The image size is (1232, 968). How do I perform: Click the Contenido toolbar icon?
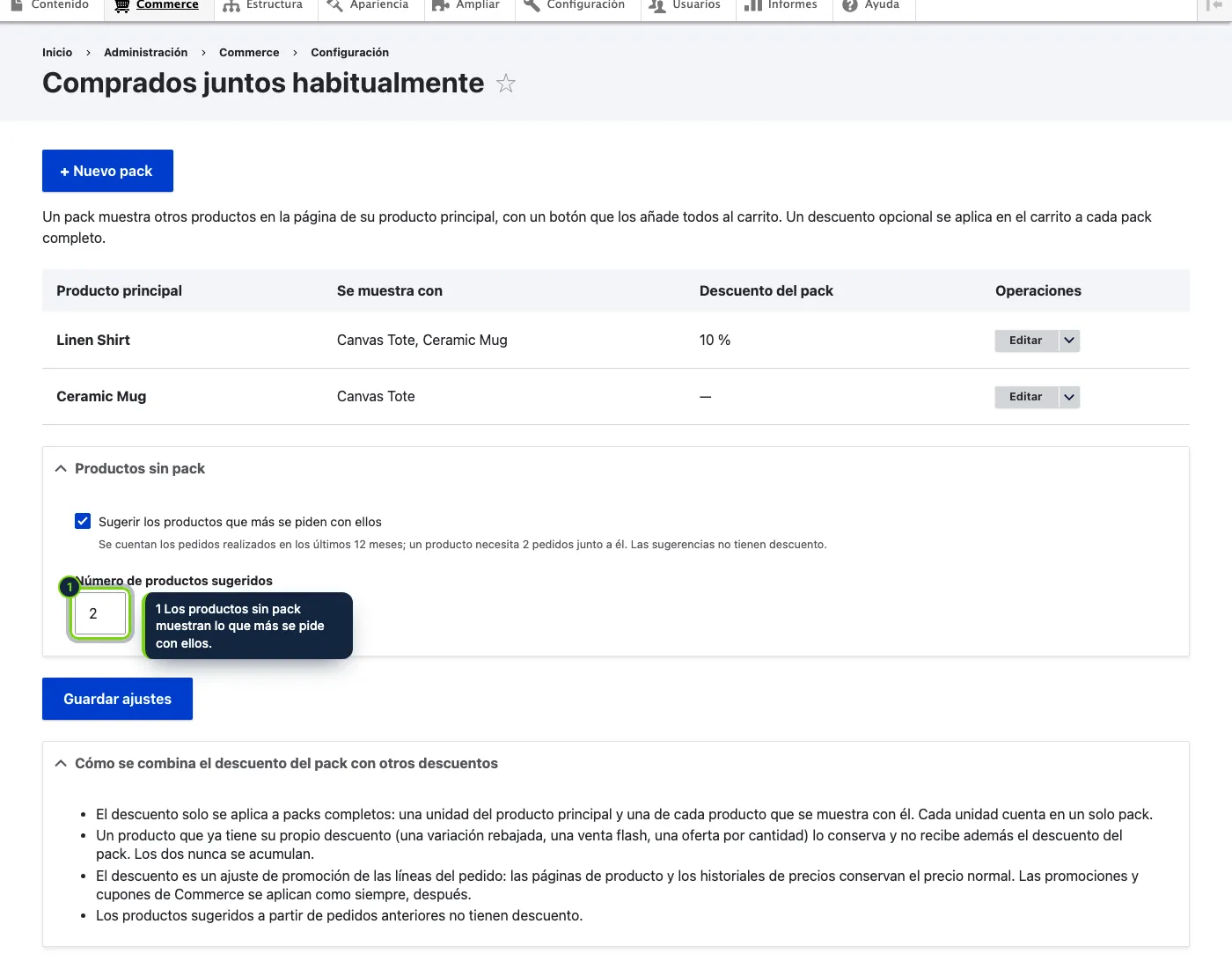pyautogui.click(x=16, y=4)
